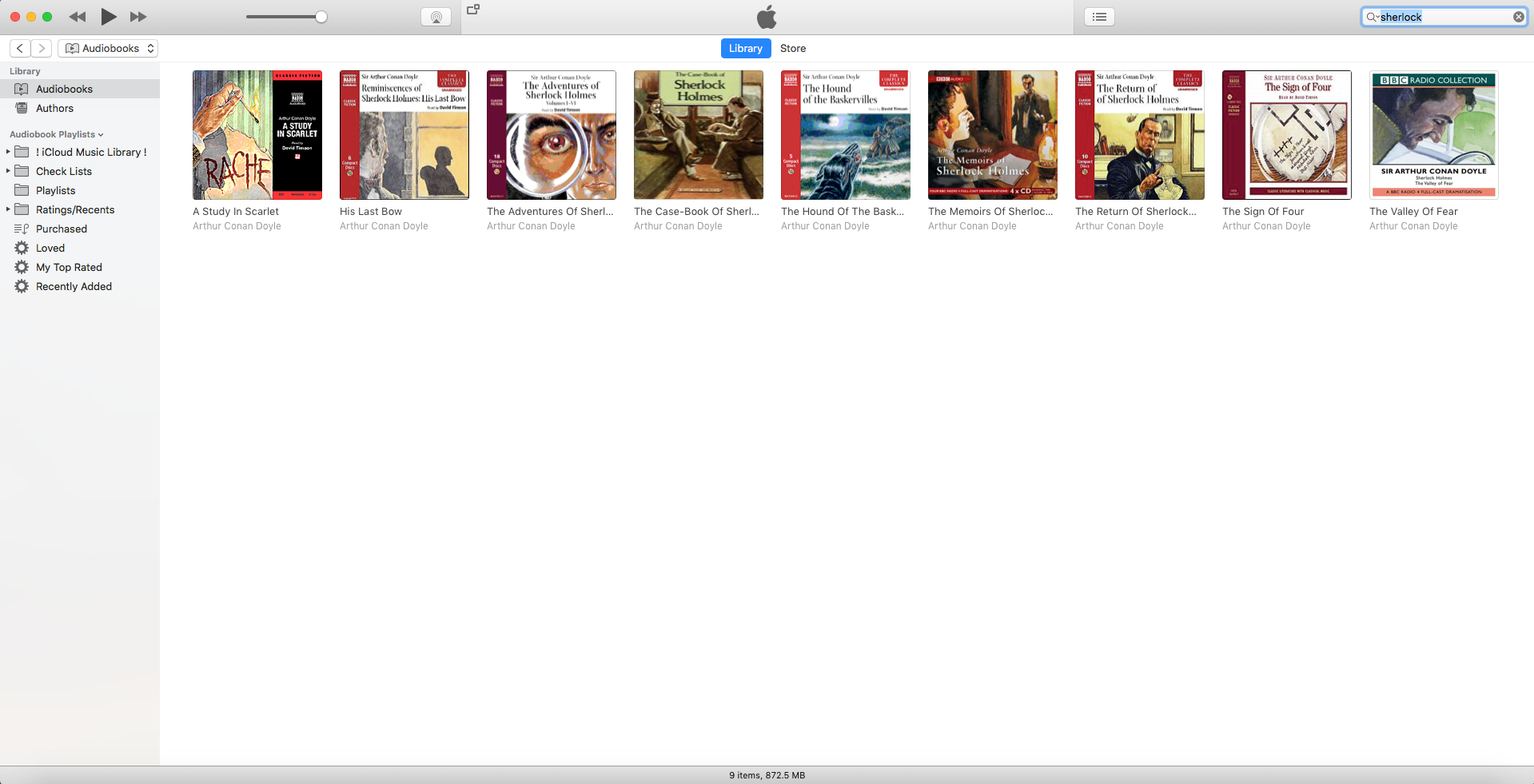Image resolution: width=1534 pixels, height=784 pixels.
Task: Click author name under His Last Bow
Action: (x=384, y=226)
